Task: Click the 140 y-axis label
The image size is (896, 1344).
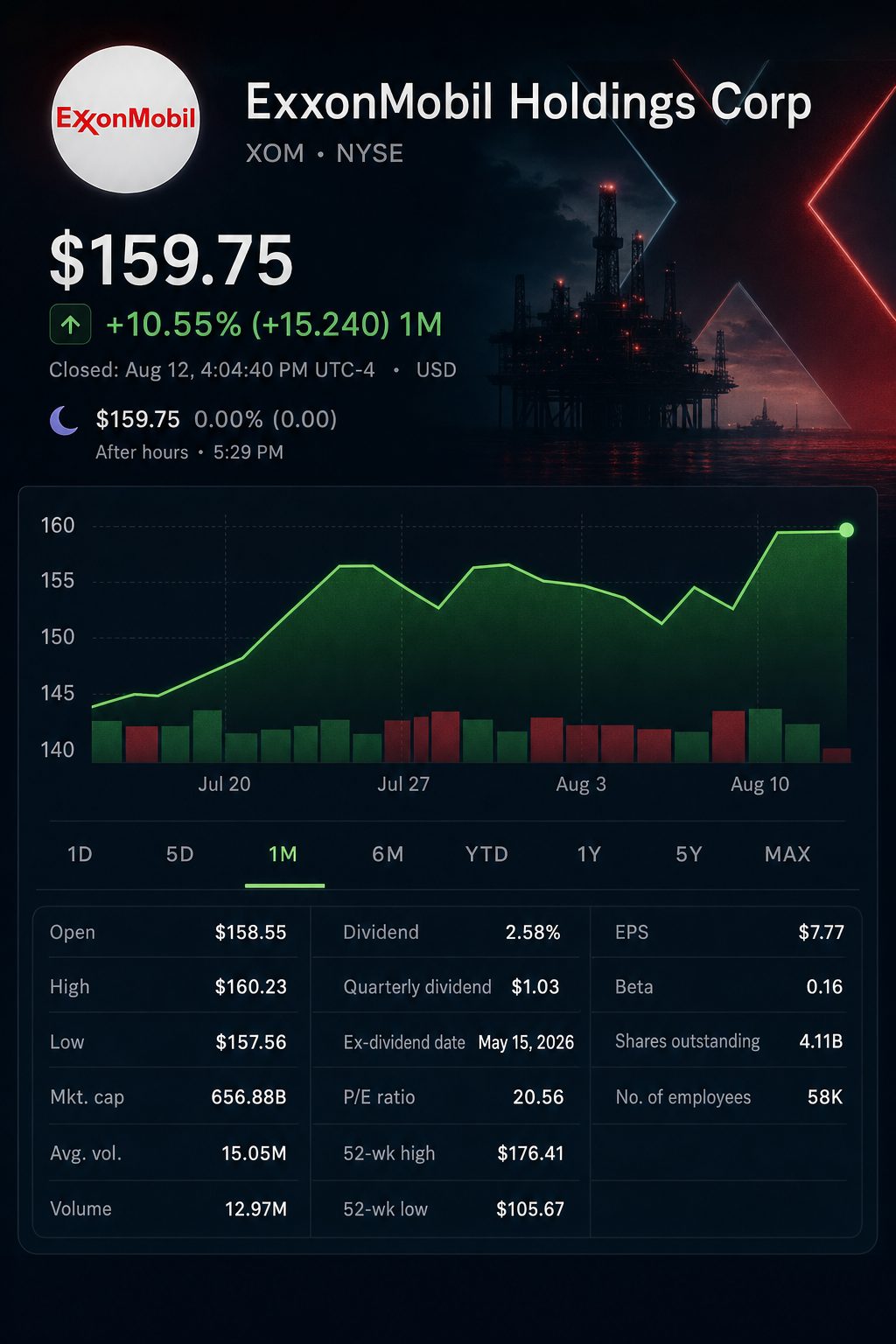Action: pos(58,750)
